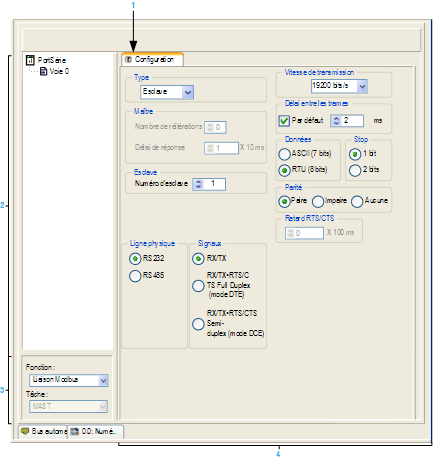Choose RX/TX+RTS/CTS Semi-duplex signal option
The width and height of the screenshot is (433, 460).
click(x=198, y=324)
